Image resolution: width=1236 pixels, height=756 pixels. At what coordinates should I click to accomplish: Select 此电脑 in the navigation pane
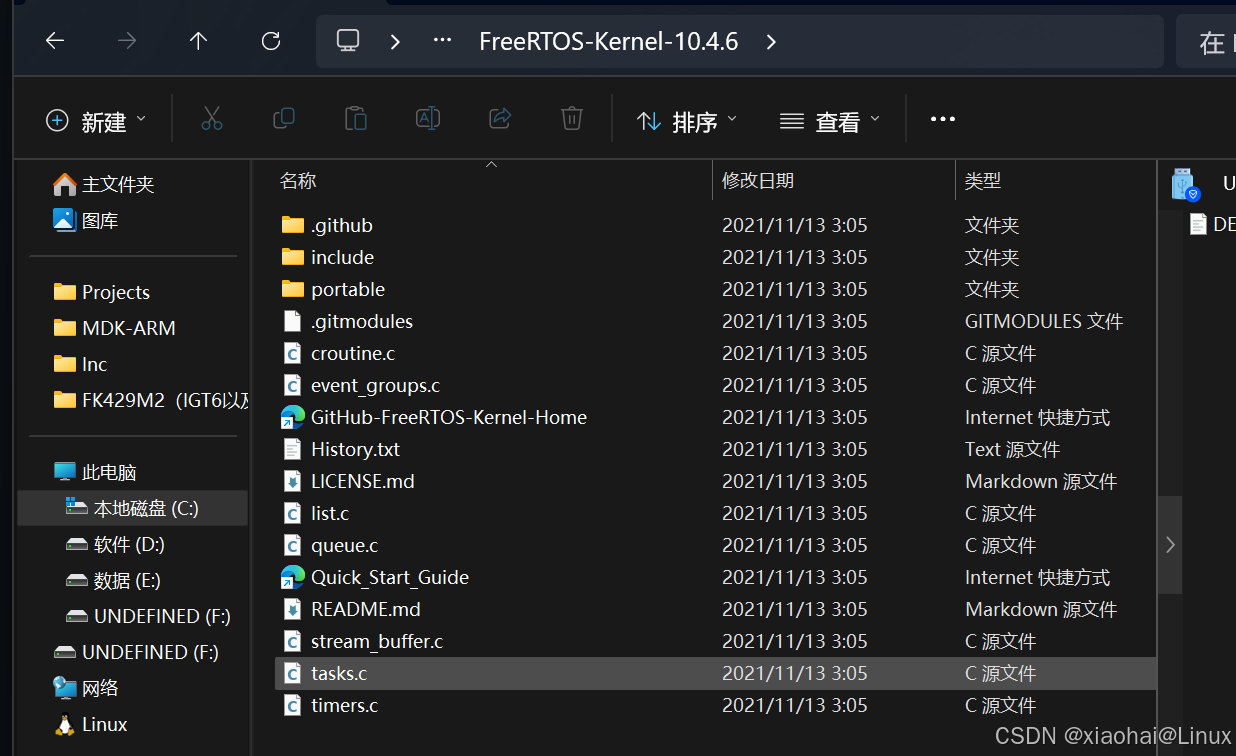[96, 472]
